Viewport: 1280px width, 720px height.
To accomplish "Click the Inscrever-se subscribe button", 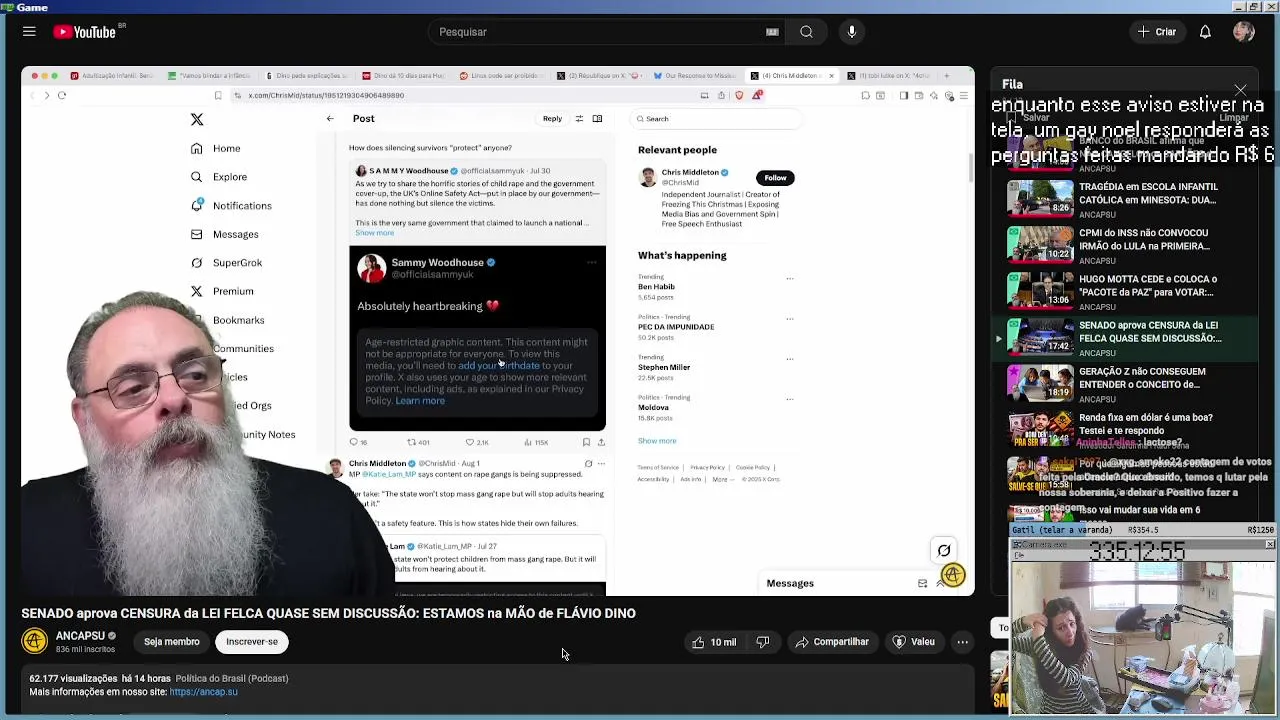I will pyautogui.click(x=252, y=642).
